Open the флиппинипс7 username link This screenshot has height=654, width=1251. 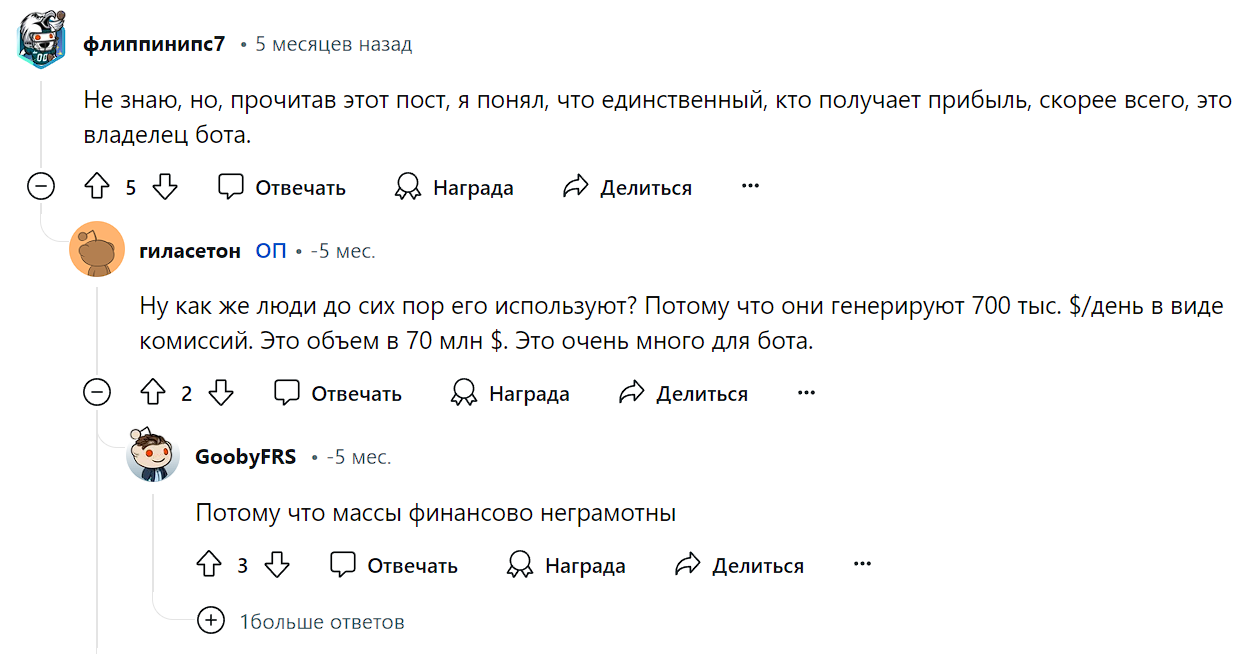pos(154,44)
